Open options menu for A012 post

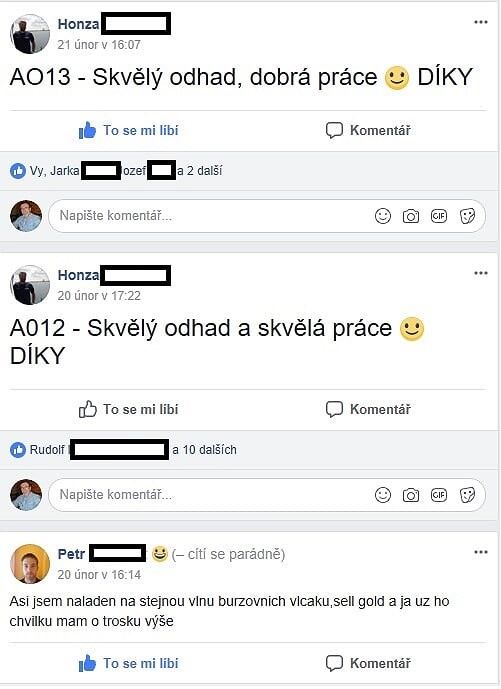(481, 273)
